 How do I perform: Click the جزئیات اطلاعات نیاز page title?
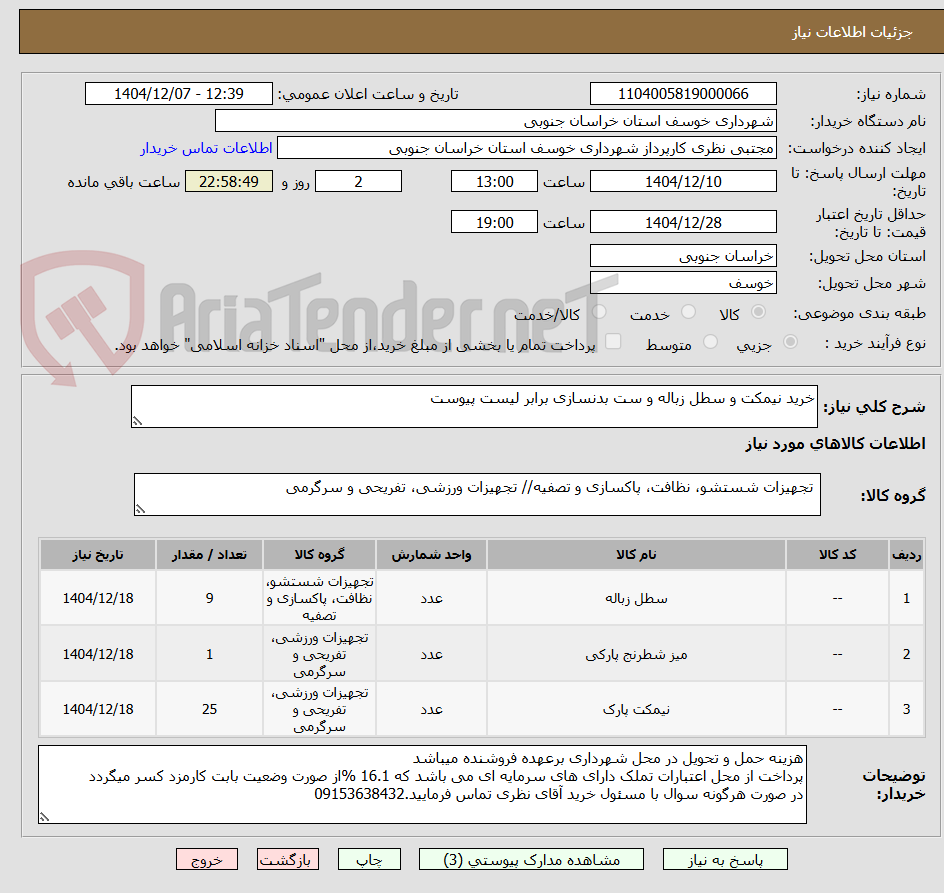[x=852, y=32]
